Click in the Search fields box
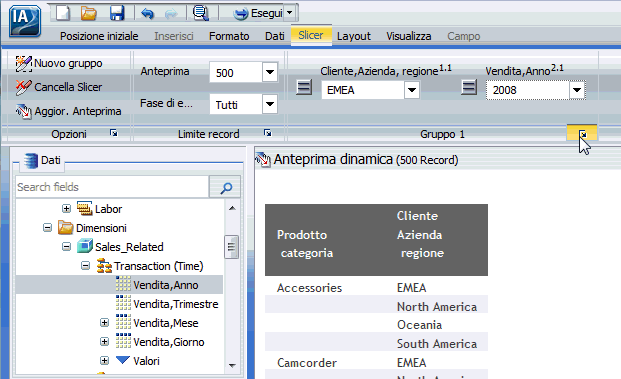The width and height of the screenshot is (621, 379). pyautogui.click(x=112, y=187)
